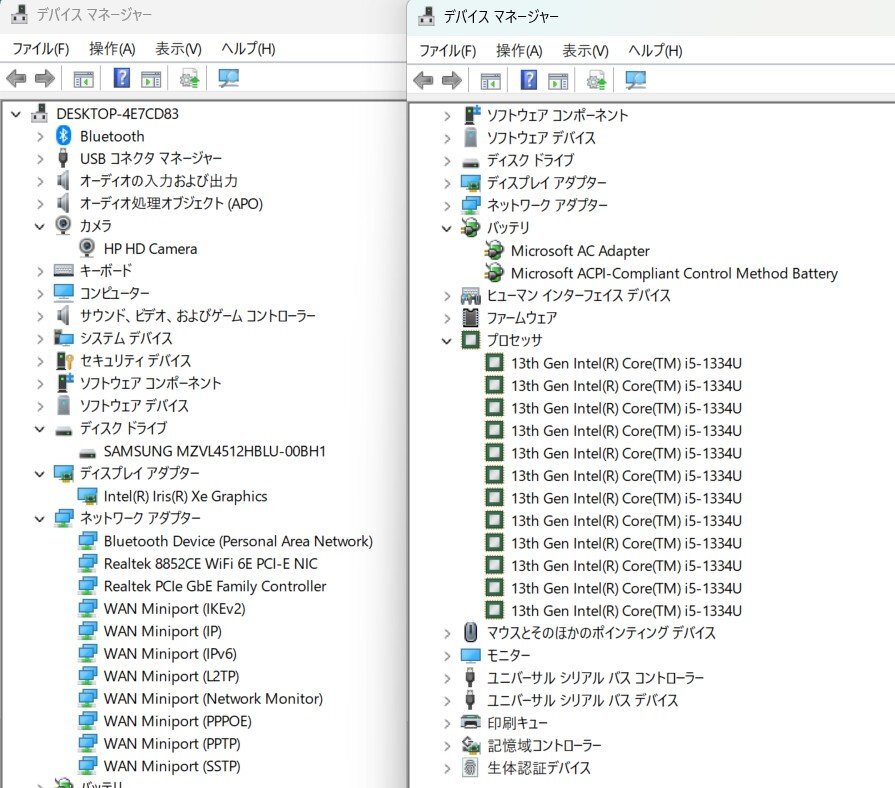
Task: Click the Bluetooth icon in the left device tree
Action: click(63, 136)
